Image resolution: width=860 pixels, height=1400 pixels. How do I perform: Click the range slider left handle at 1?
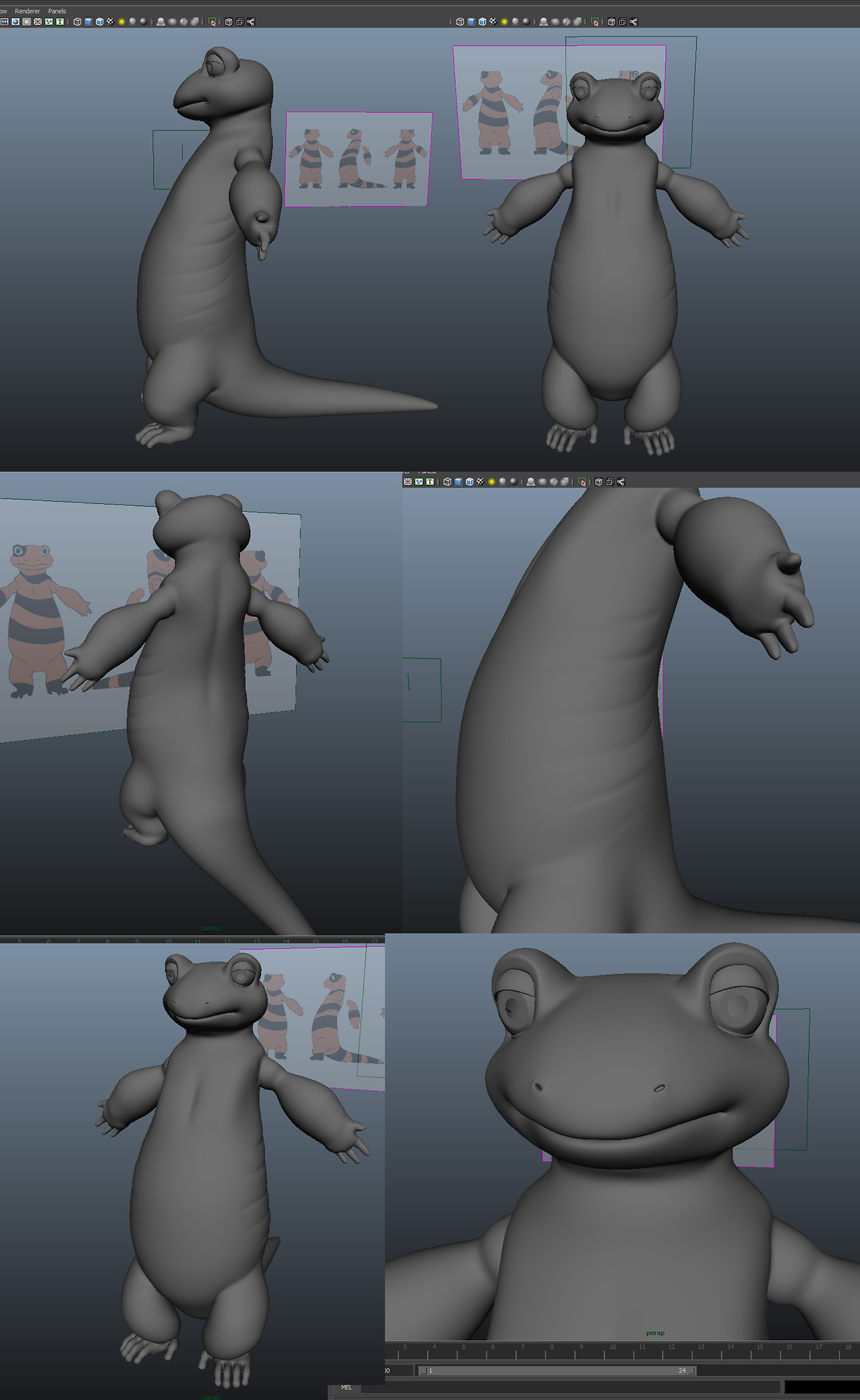pos(423,1371)
